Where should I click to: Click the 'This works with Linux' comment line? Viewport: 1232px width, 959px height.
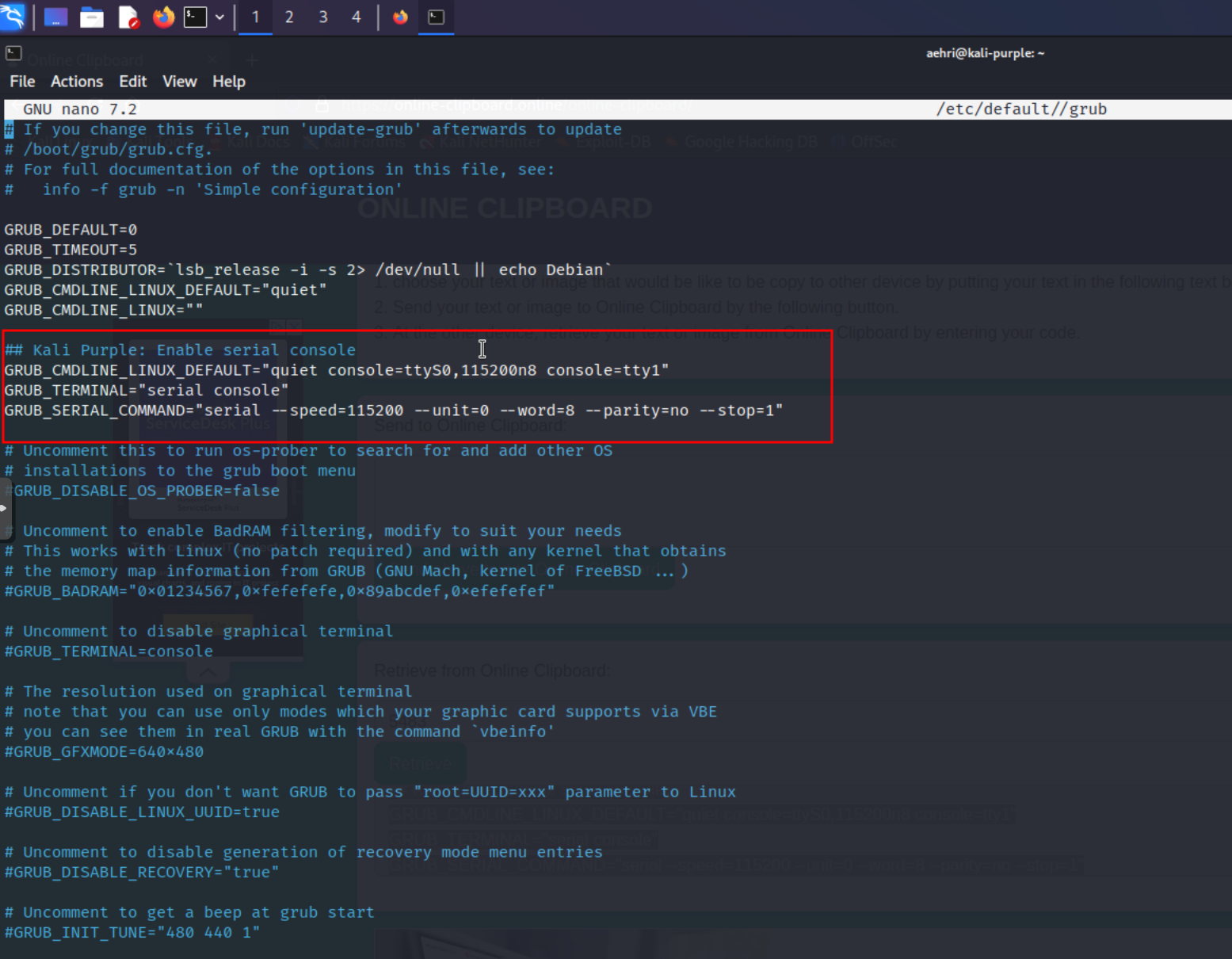pyautogui.click(x=365, y=551)
